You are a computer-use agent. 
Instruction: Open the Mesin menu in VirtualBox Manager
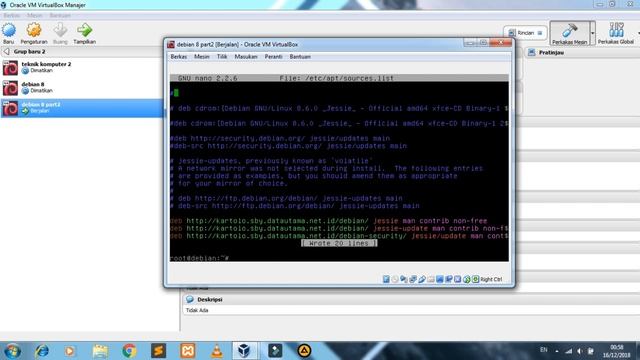[34, 15]
